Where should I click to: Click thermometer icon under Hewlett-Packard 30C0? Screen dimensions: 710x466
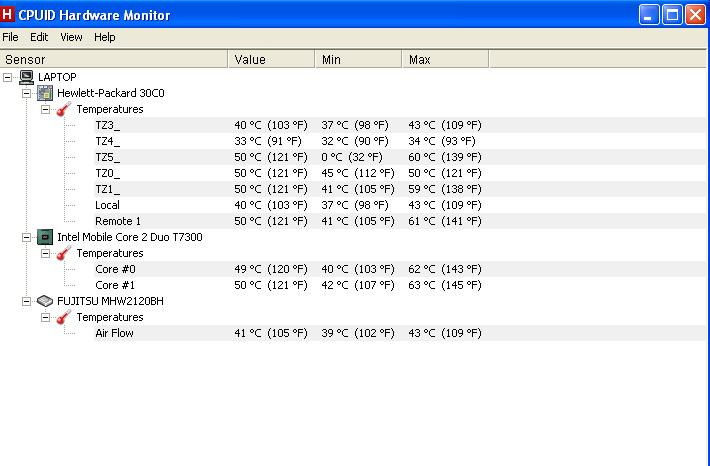(x=64, y=109)
